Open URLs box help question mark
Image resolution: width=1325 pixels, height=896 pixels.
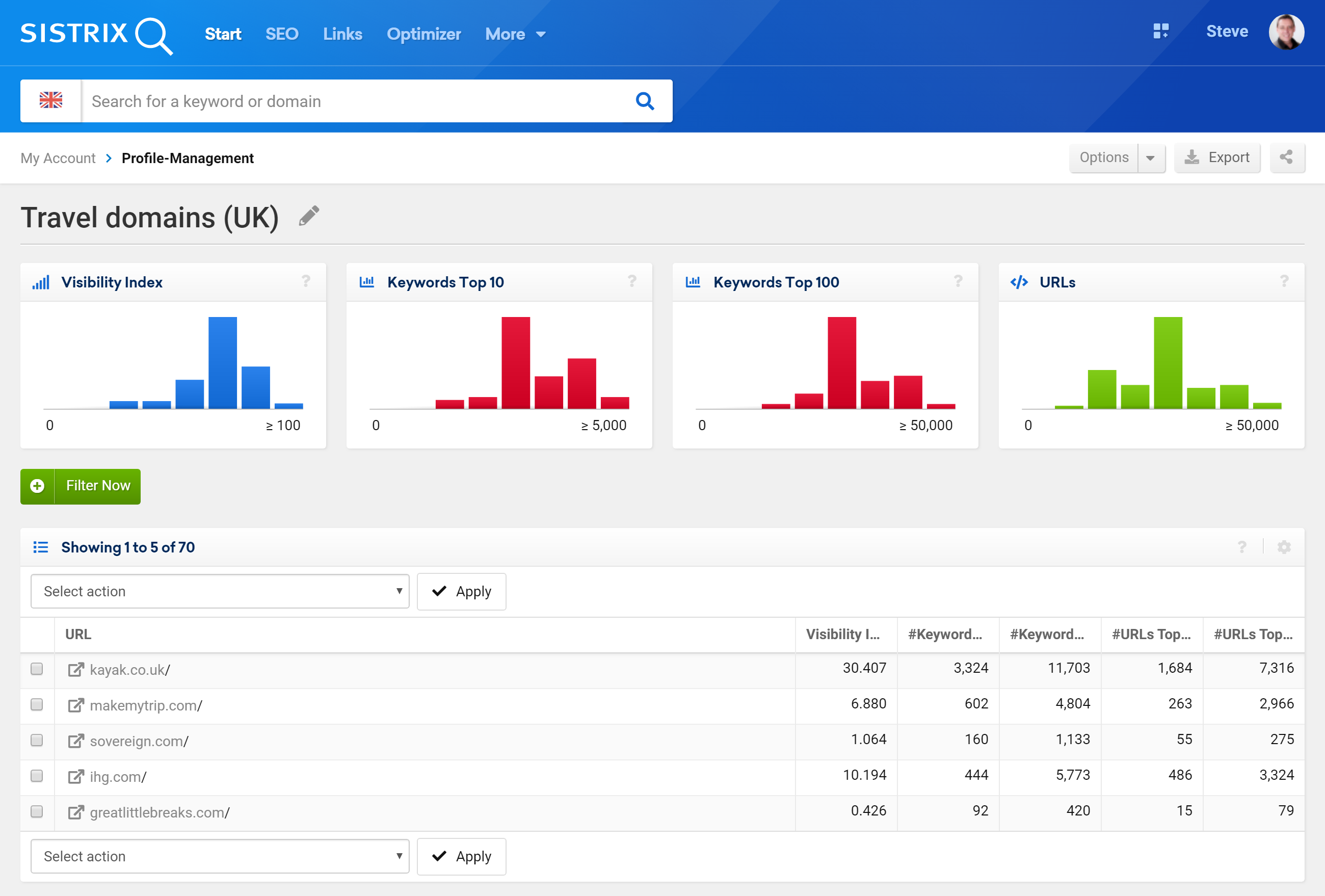[1284, 281]
